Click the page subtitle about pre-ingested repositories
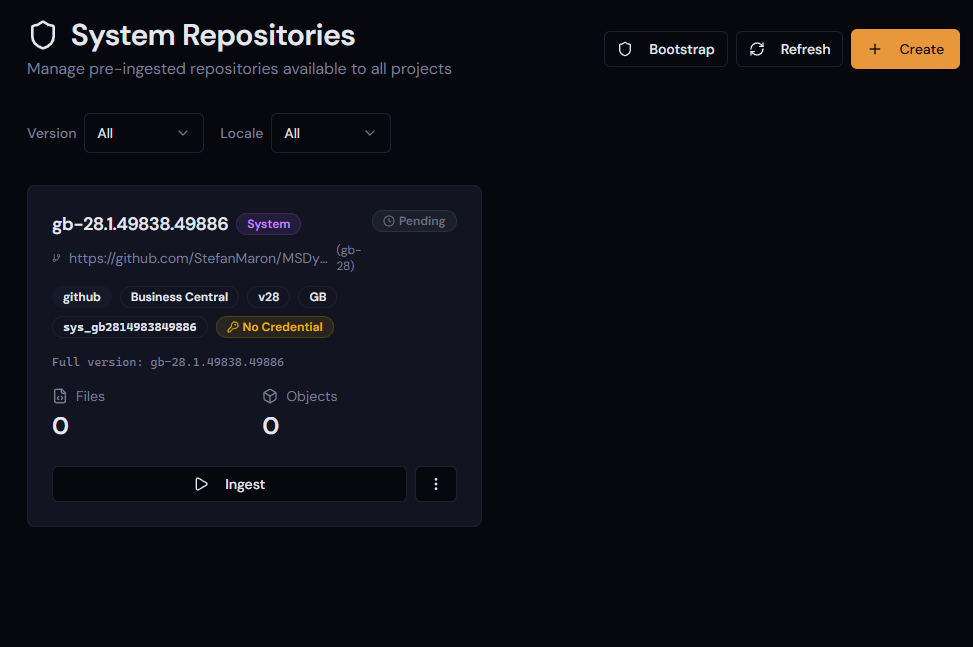The height and width of the screenshot is (647, 973). click(240, 69)
